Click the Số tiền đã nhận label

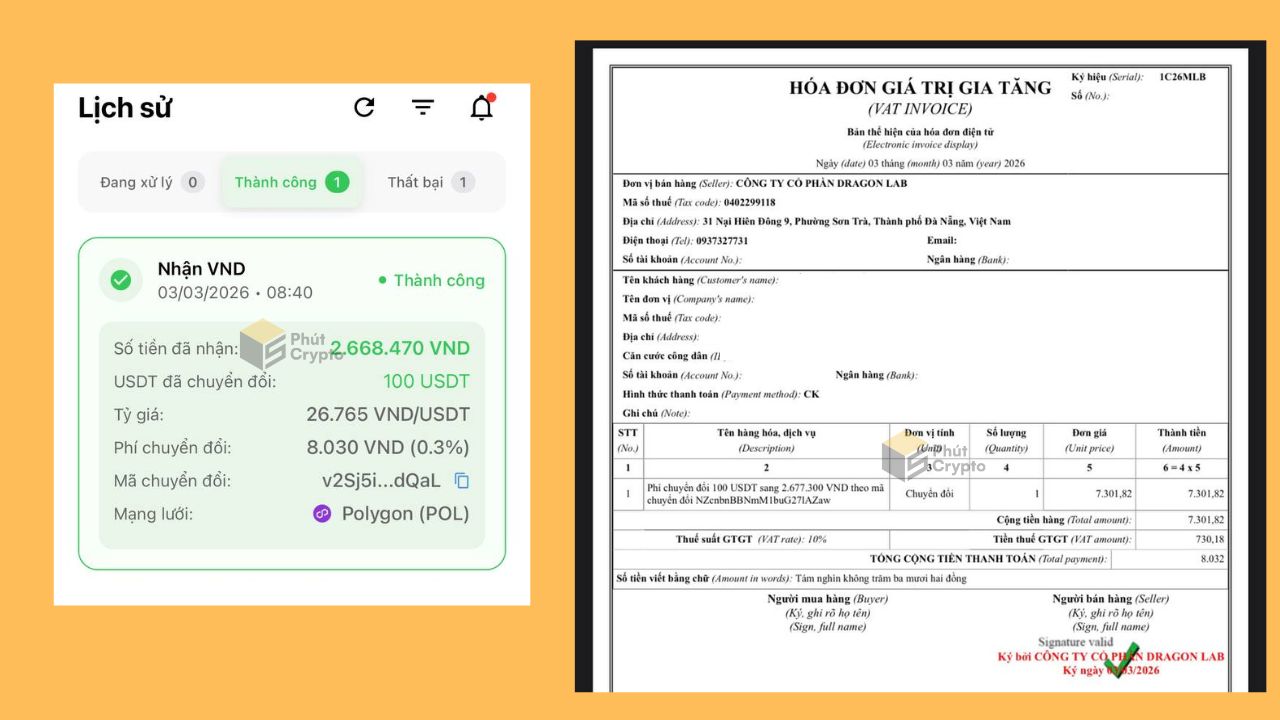tap(176, 348)
